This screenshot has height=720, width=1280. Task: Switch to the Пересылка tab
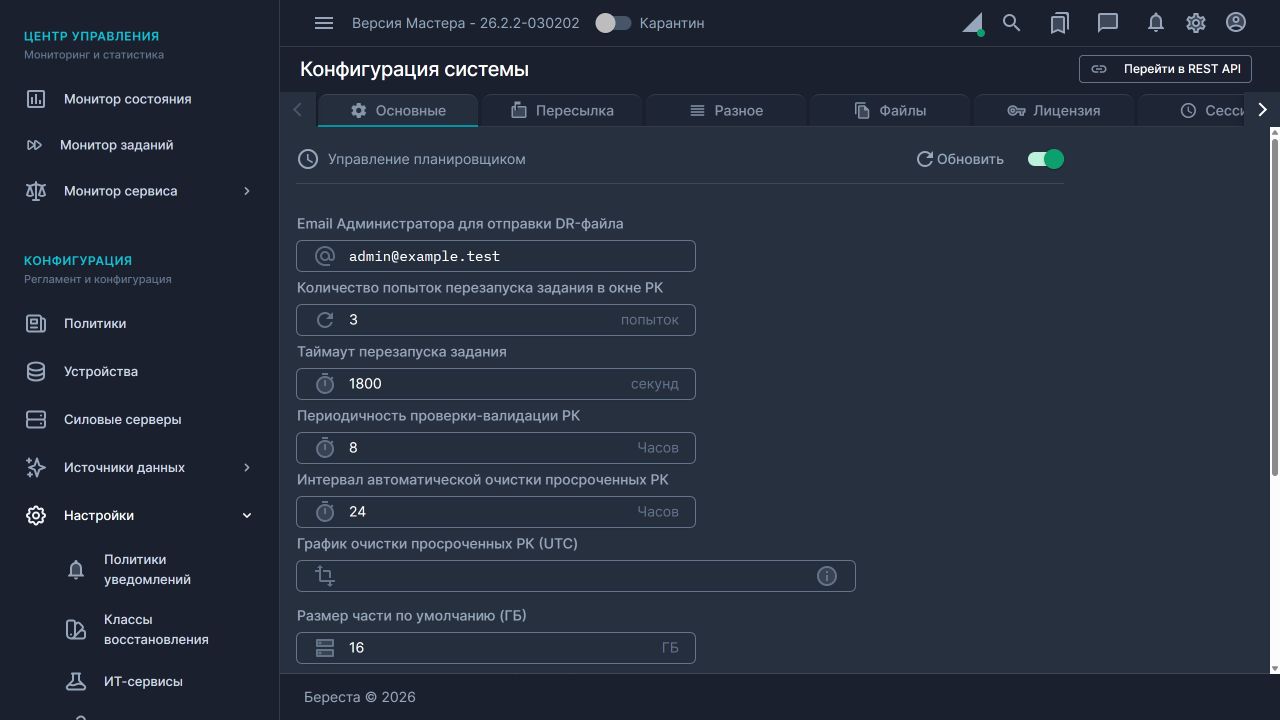click(562, 111)
